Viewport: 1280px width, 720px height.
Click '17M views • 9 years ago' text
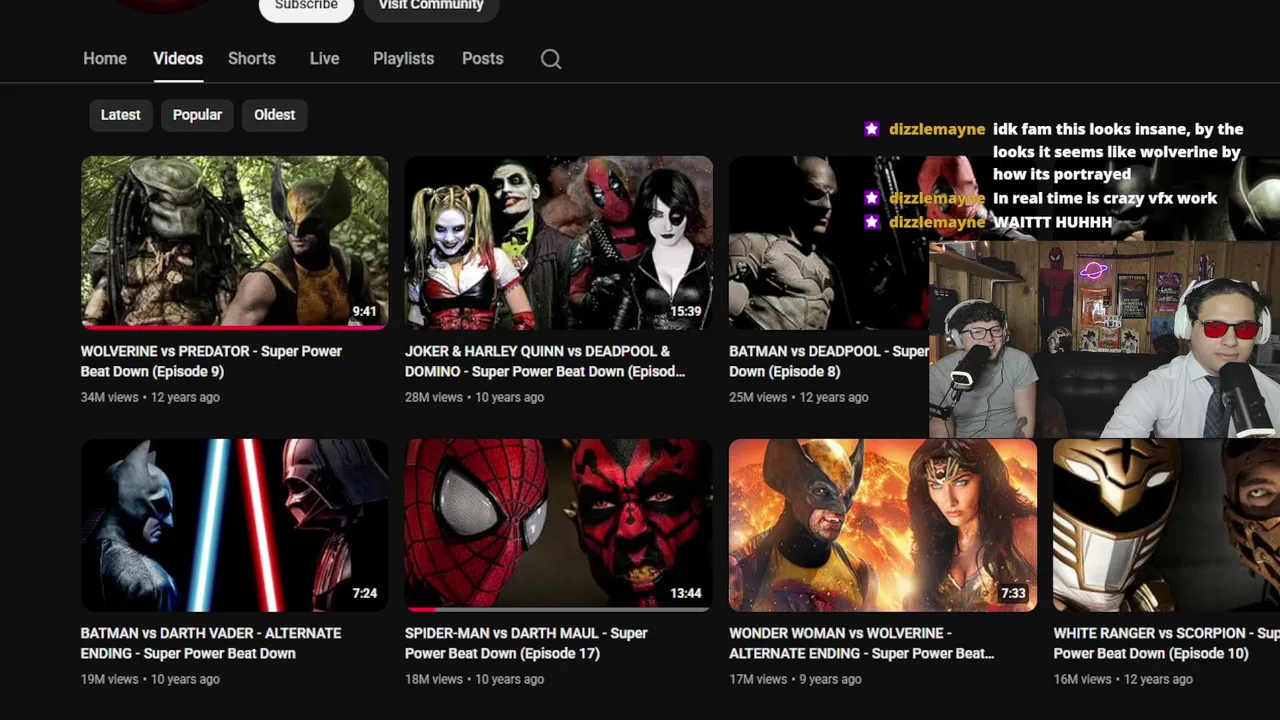coord(795,679)
